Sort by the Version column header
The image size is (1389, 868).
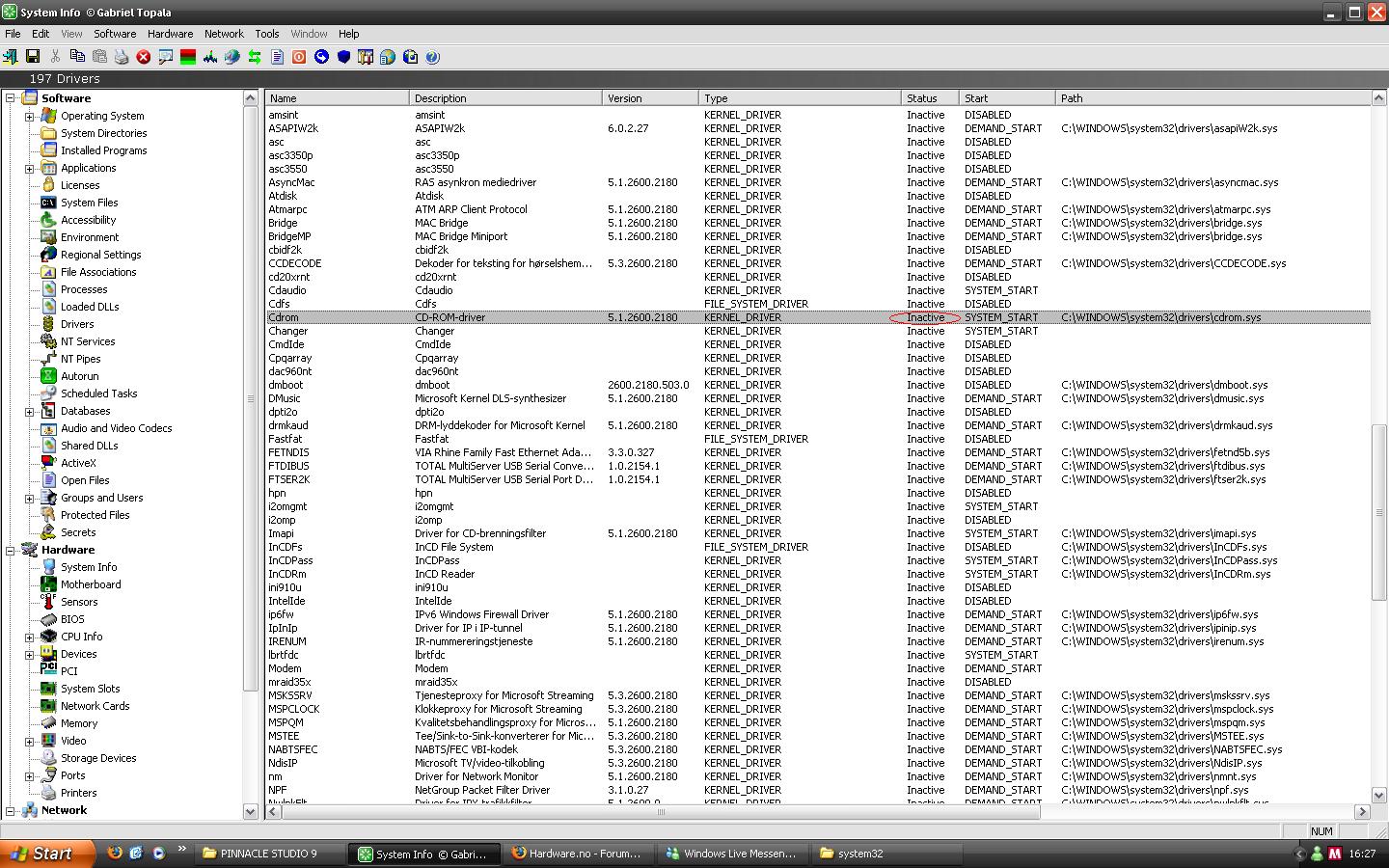click(651, 97)
